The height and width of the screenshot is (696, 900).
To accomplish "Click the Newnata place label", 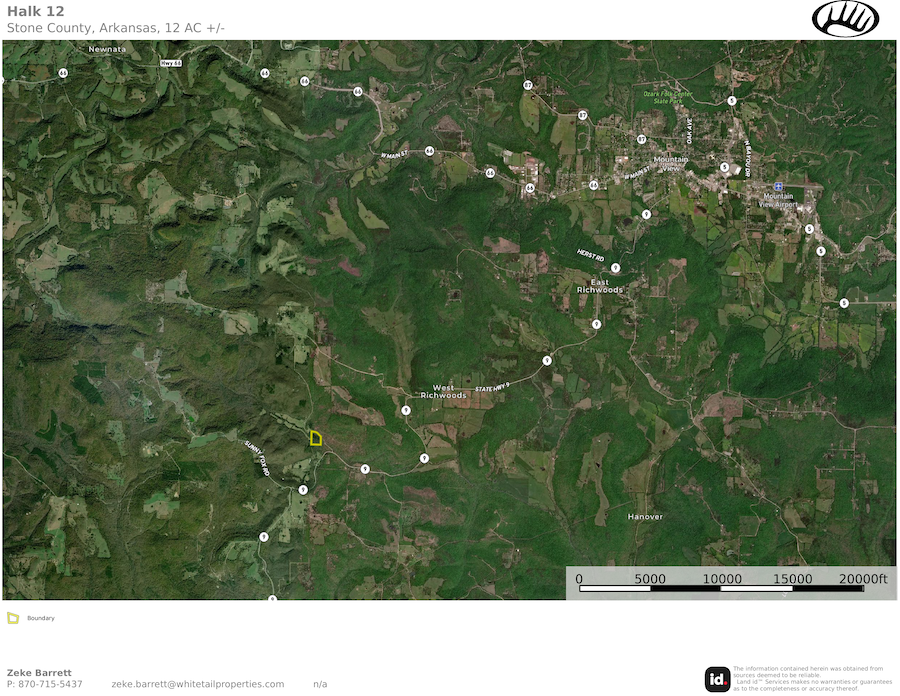I will point(107,49).
